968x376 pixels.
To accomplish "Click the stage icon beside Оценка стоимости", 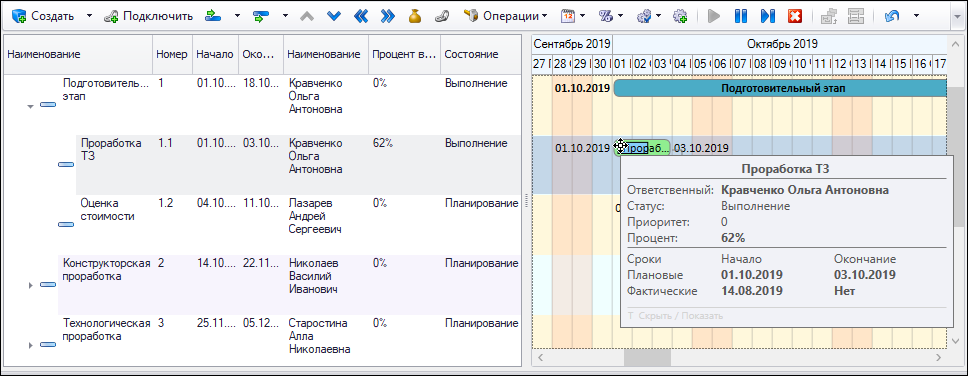I will [65, 224].
